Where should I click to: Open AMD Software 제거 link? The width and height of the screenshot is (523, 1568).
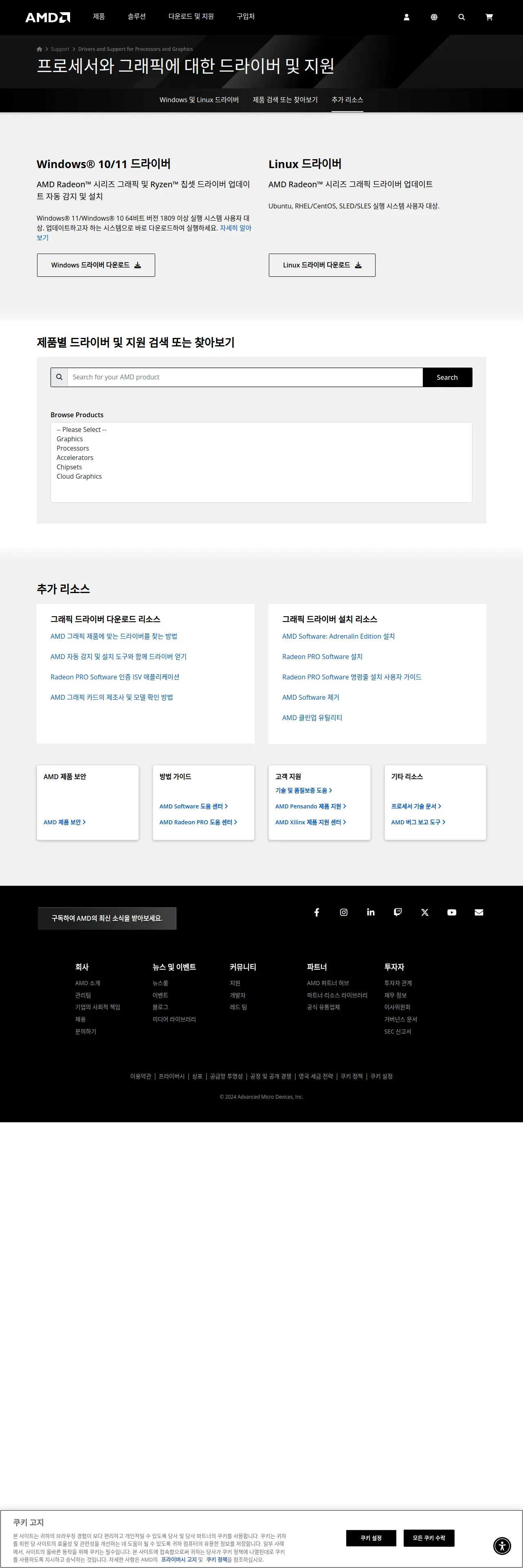[x=310, y=697]
